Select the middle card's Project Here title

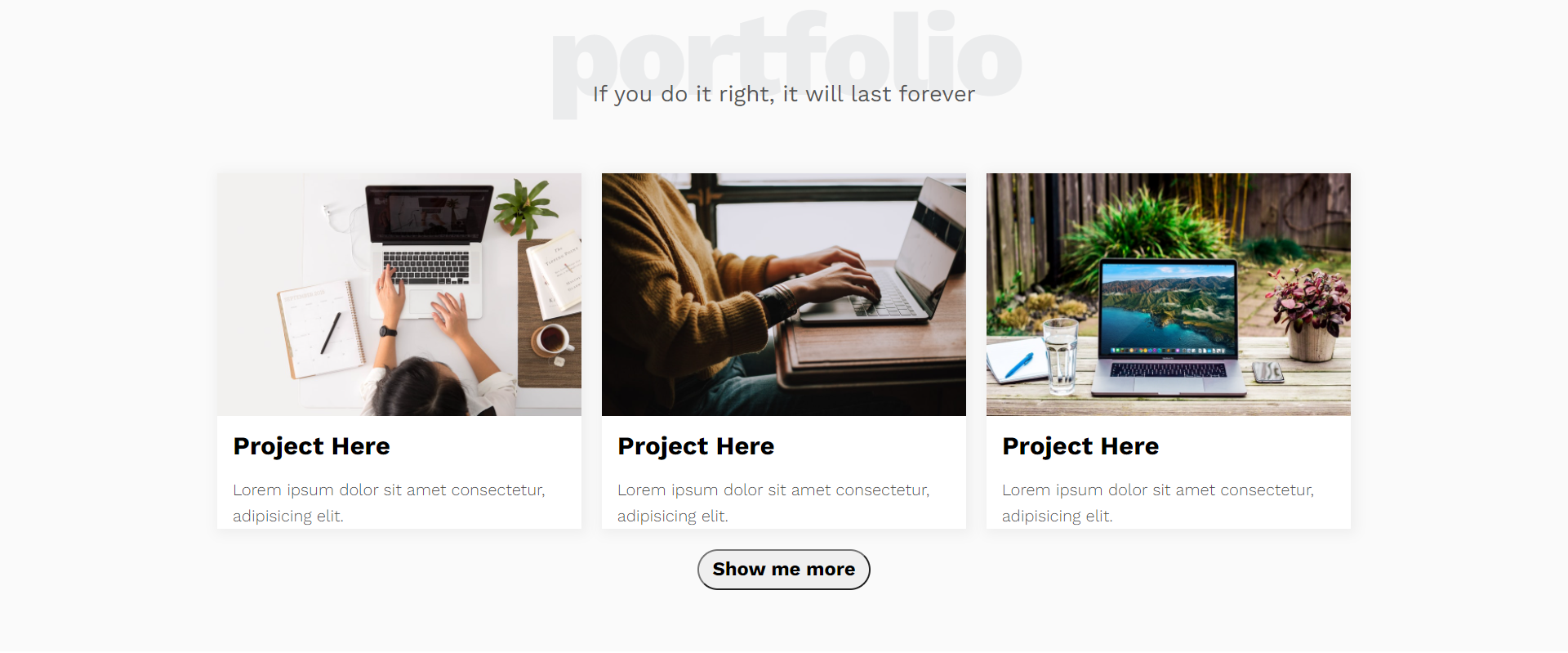click(697, 446)
